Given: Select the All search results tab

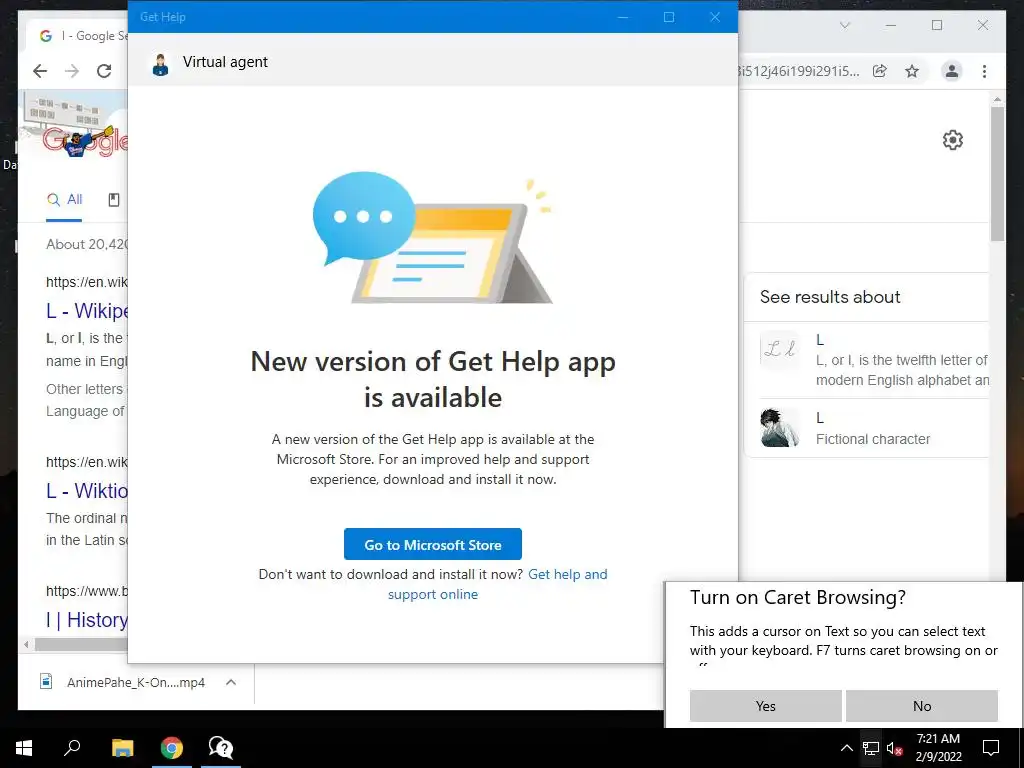Looking at the screenshot, I should click(64, 200).
